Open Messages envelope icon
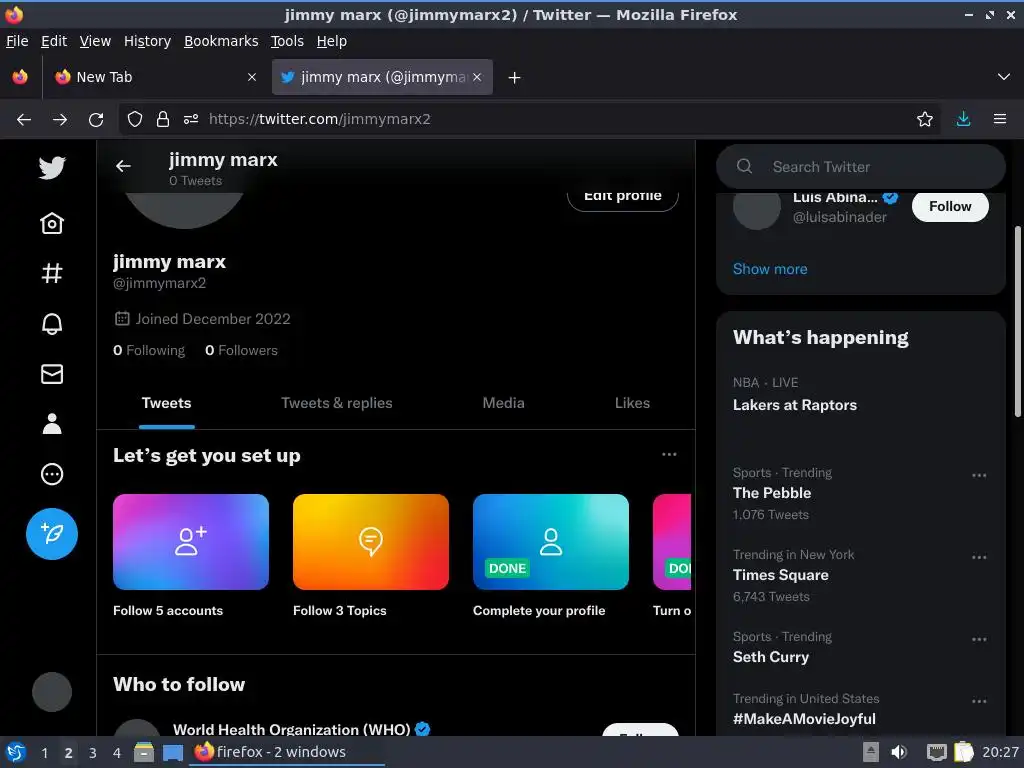This screenshot has height=768, width=1024. [x=52, y=374]
